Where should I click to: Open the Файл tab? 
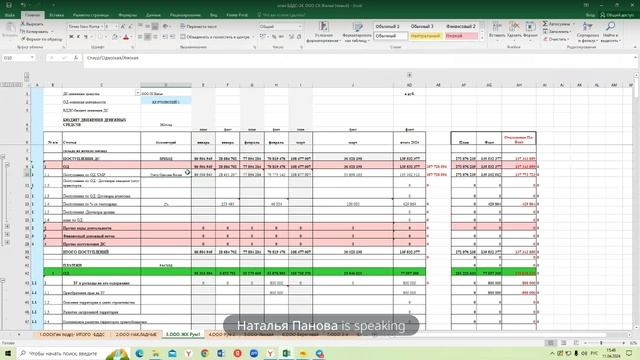[10, 15]
